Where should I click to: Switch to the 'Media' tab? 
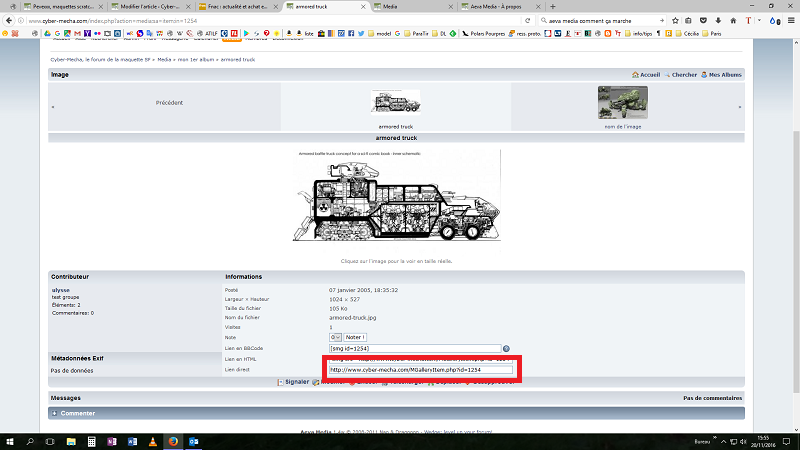(413, 7)
